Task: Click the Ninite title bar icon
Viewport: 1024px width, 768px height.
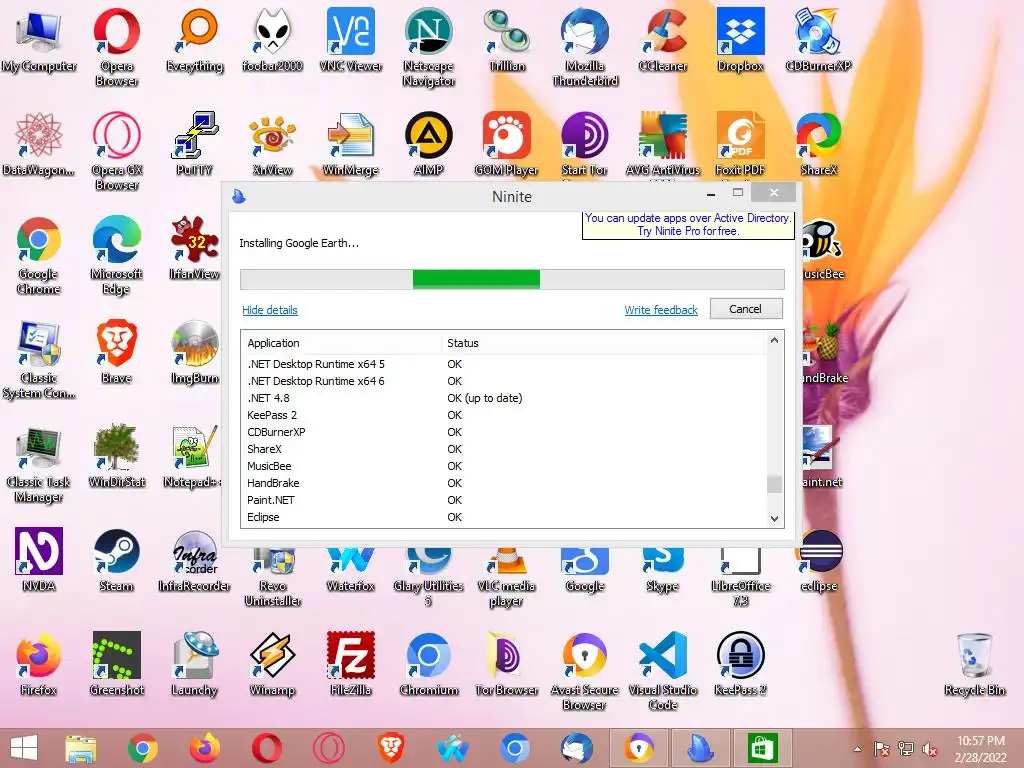Action: click(239, 196)
